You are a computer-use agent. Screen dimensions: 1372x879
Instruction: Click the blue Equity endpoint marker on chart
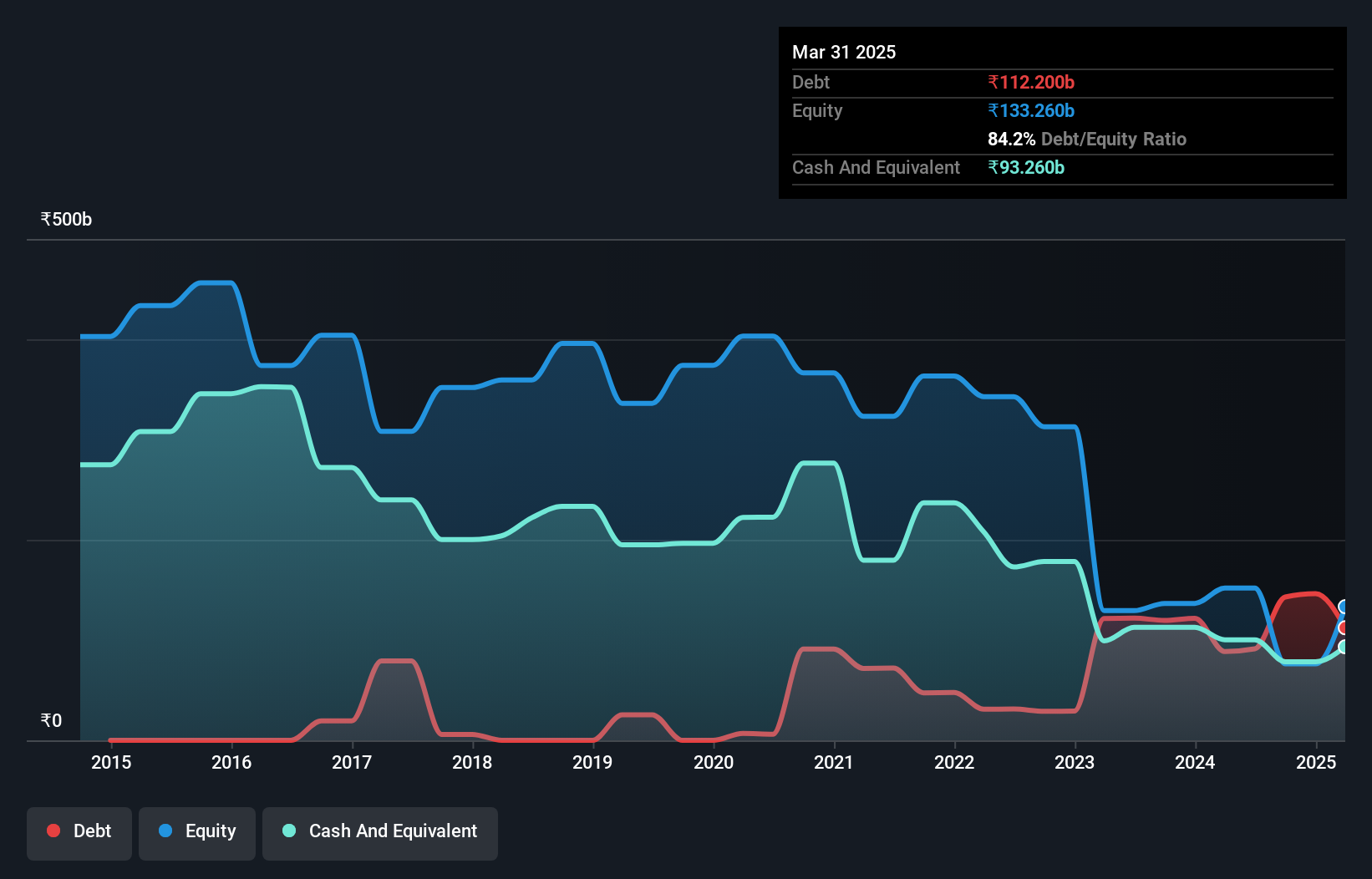click(1344, 607)
